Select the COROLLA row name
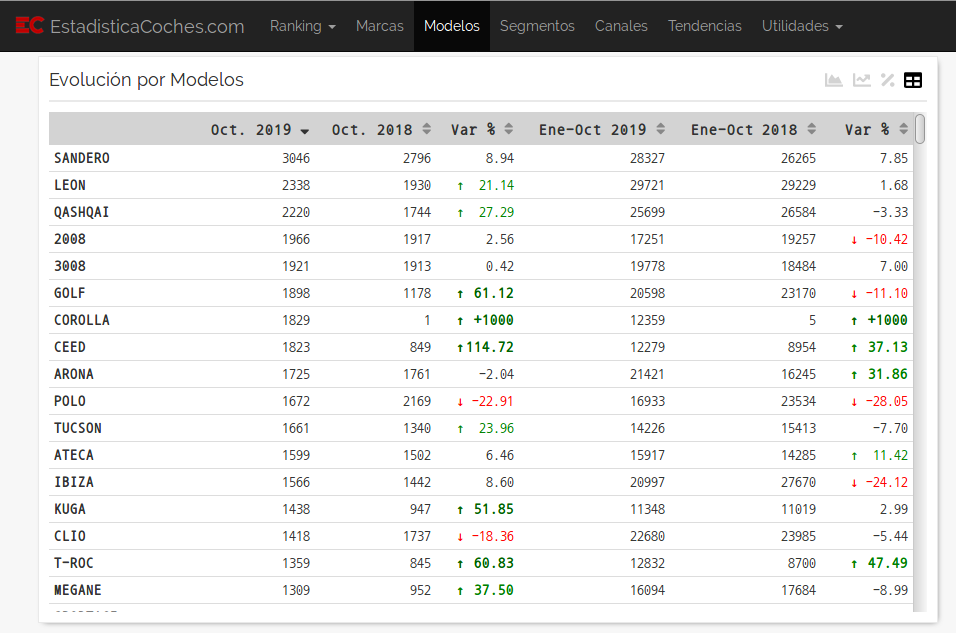956x633 pixels. [x=82, y=320]
